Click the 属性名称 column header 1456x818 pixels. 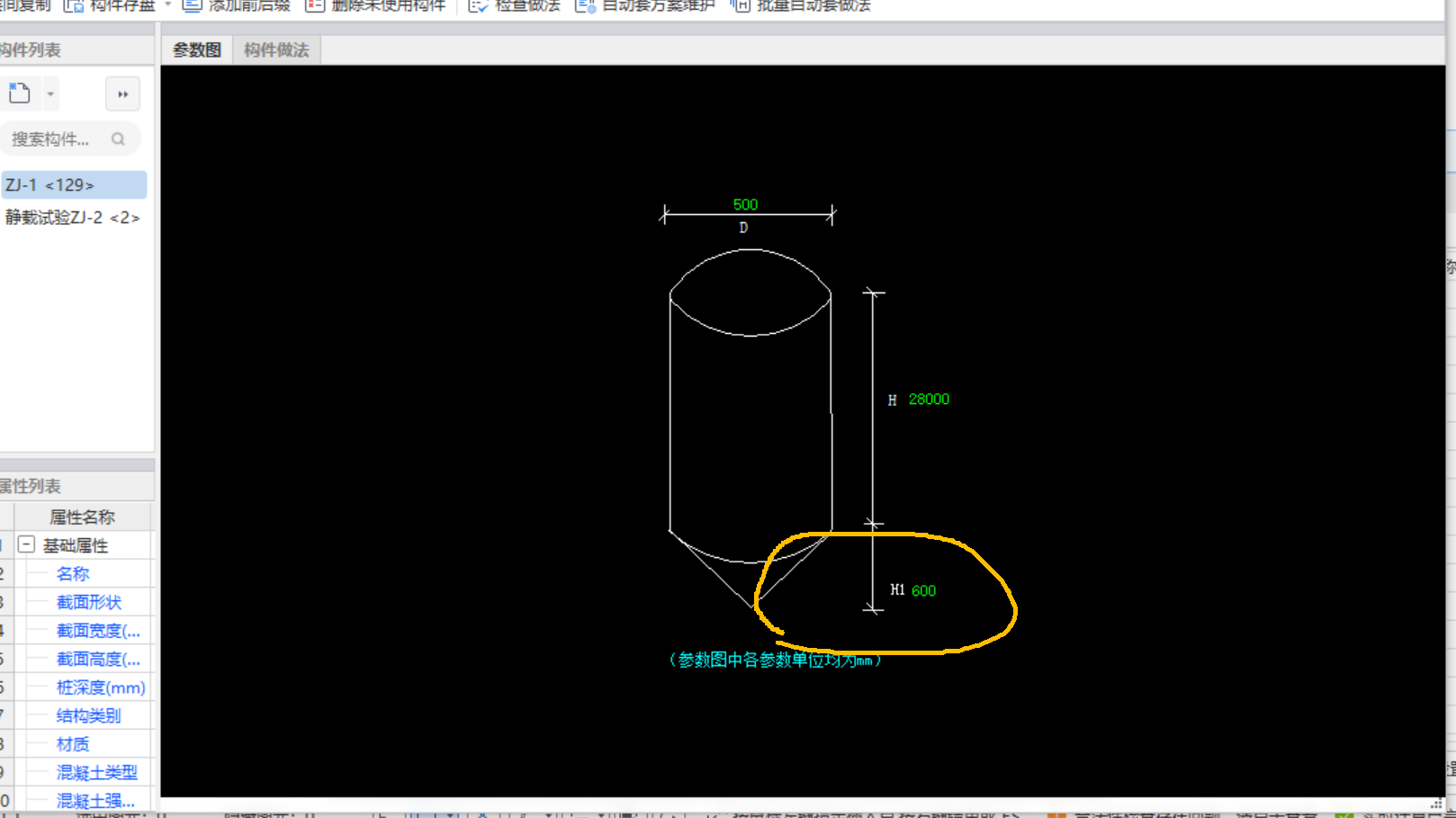pos(83,517)
